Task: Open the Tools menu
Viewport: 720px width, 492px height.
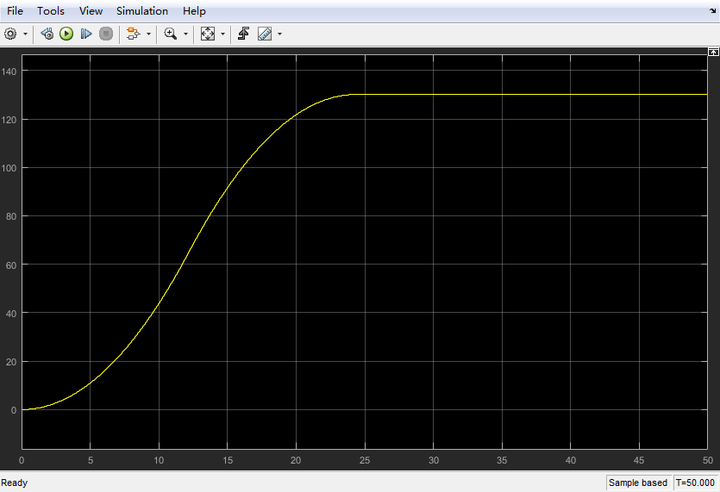Action: coord(51,11)
